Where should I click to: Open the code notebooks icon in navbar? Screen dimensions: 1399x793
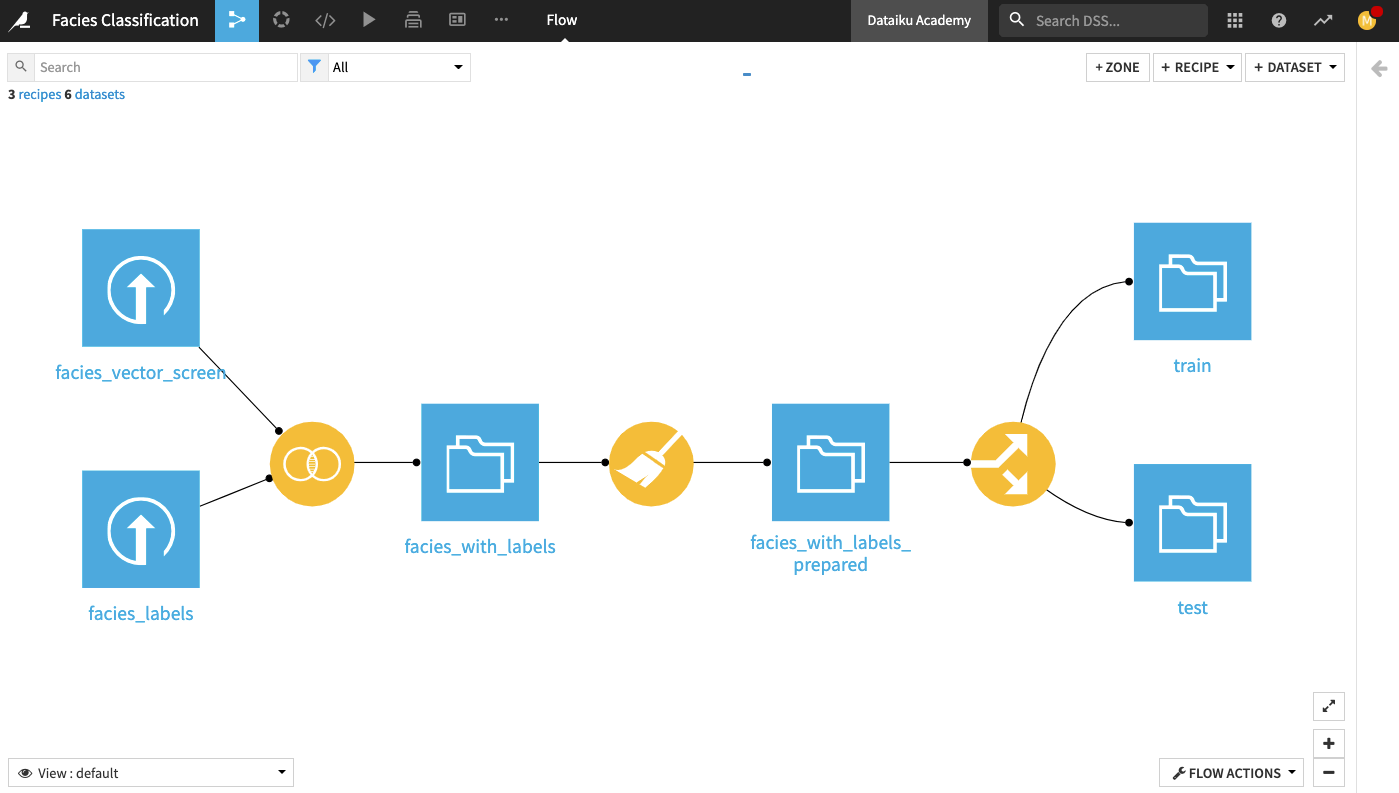[325, 20]
